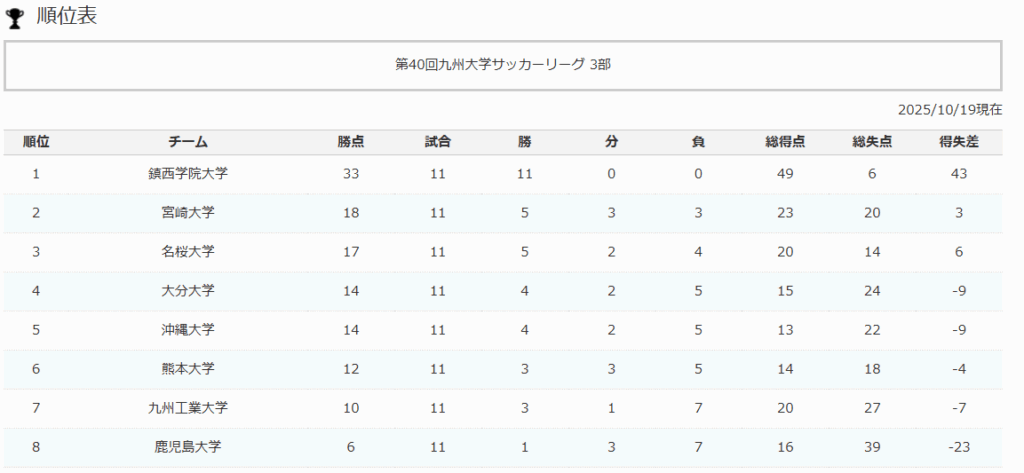Click the 2025/10/19現在 date text
This screenshot has width=1024, height=473.
949,109
